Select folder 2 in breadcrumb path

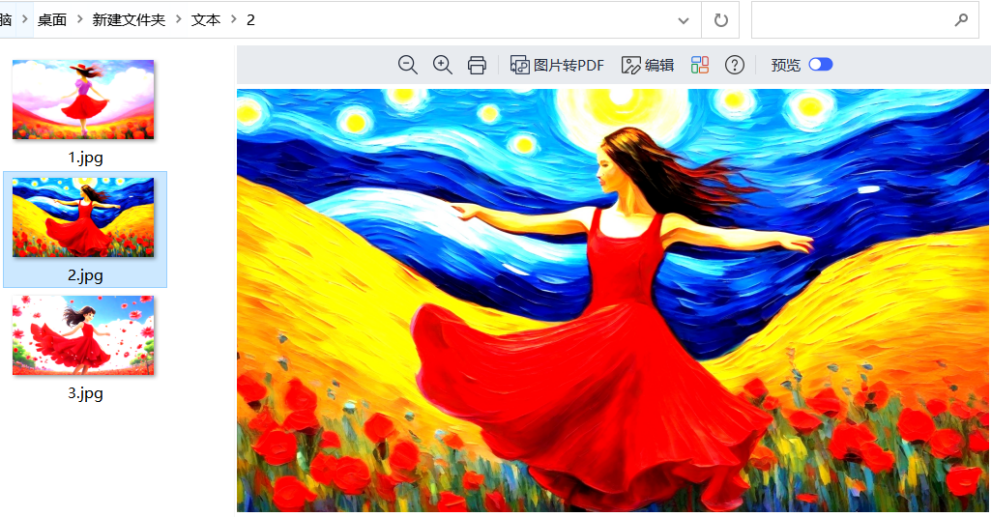251,20
